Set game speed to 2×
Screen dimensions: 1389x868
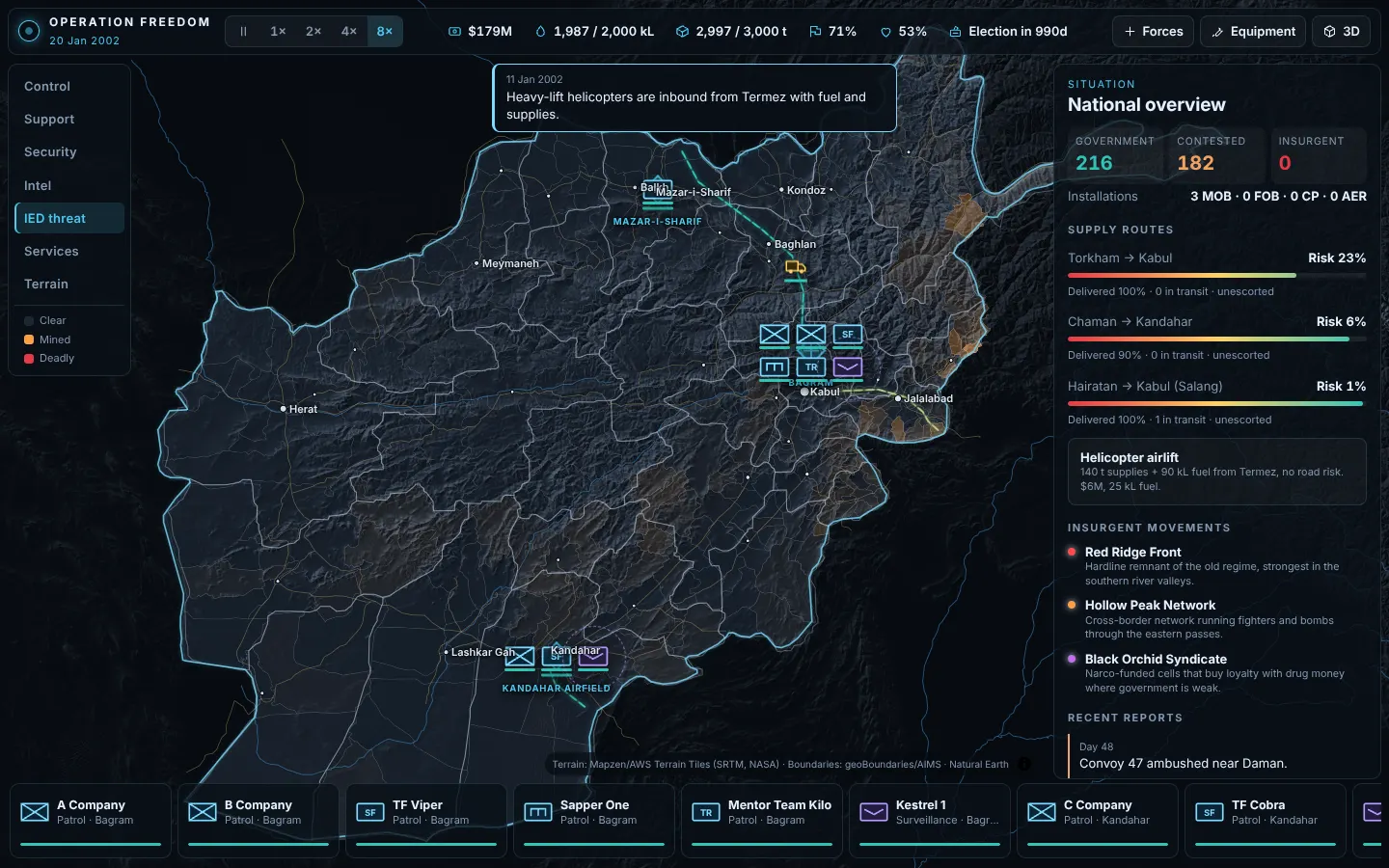(313, 31)
